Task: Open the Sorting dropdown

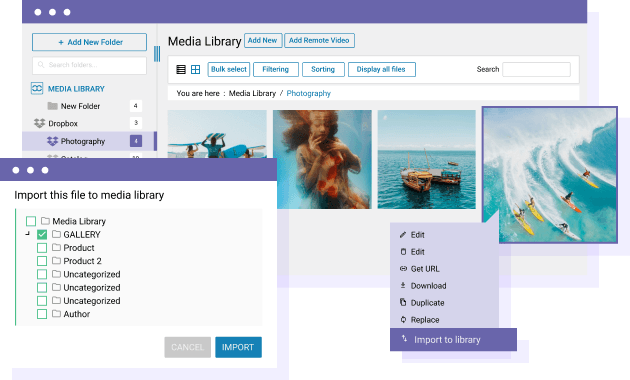Action: click(x=323, y=69)
